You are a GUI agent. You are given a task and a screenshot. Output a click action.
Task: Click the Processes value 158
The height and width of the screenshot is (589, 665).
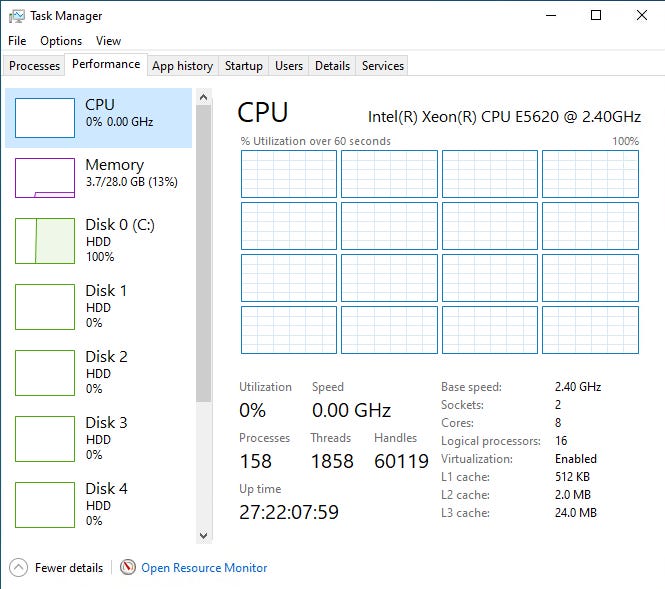[x=255, y=461]
